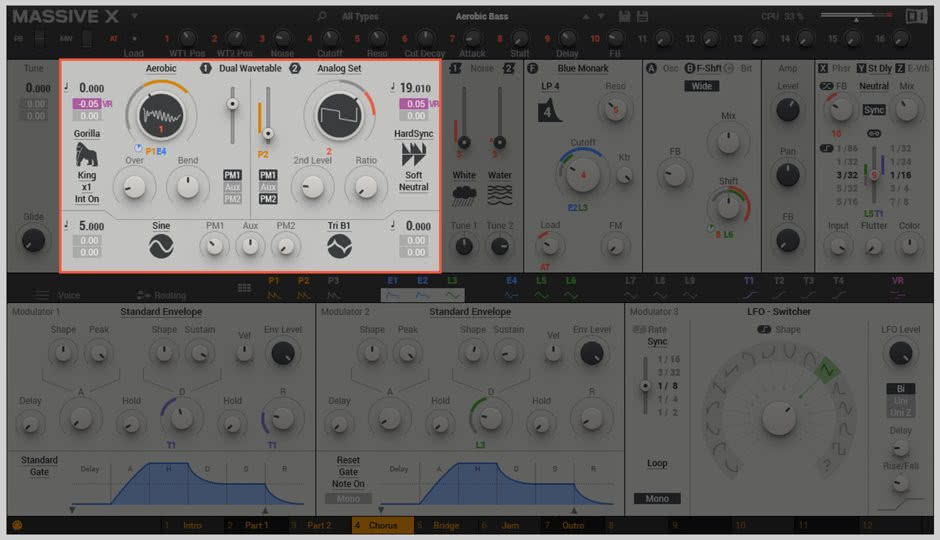Image resolution: width=940 pixels, height=540 pixels.
Task: Click the save preset disk icon
Action: tap(624, 16)
